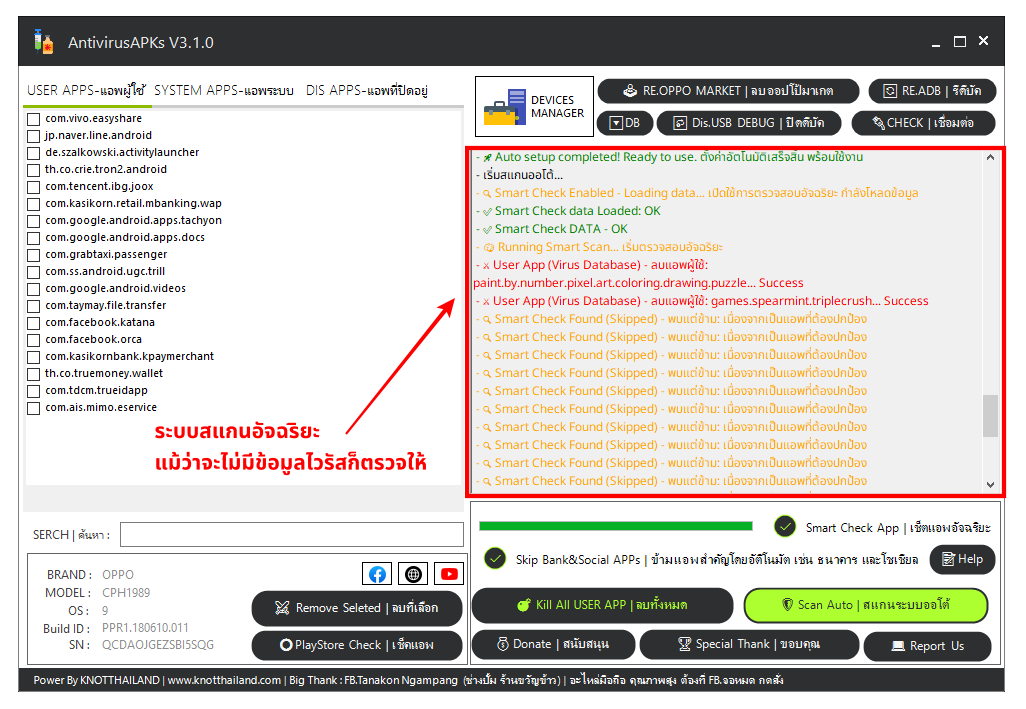Check com.facebook.orca checkbox
1026x709 pixels.
(x=33, y=340)
